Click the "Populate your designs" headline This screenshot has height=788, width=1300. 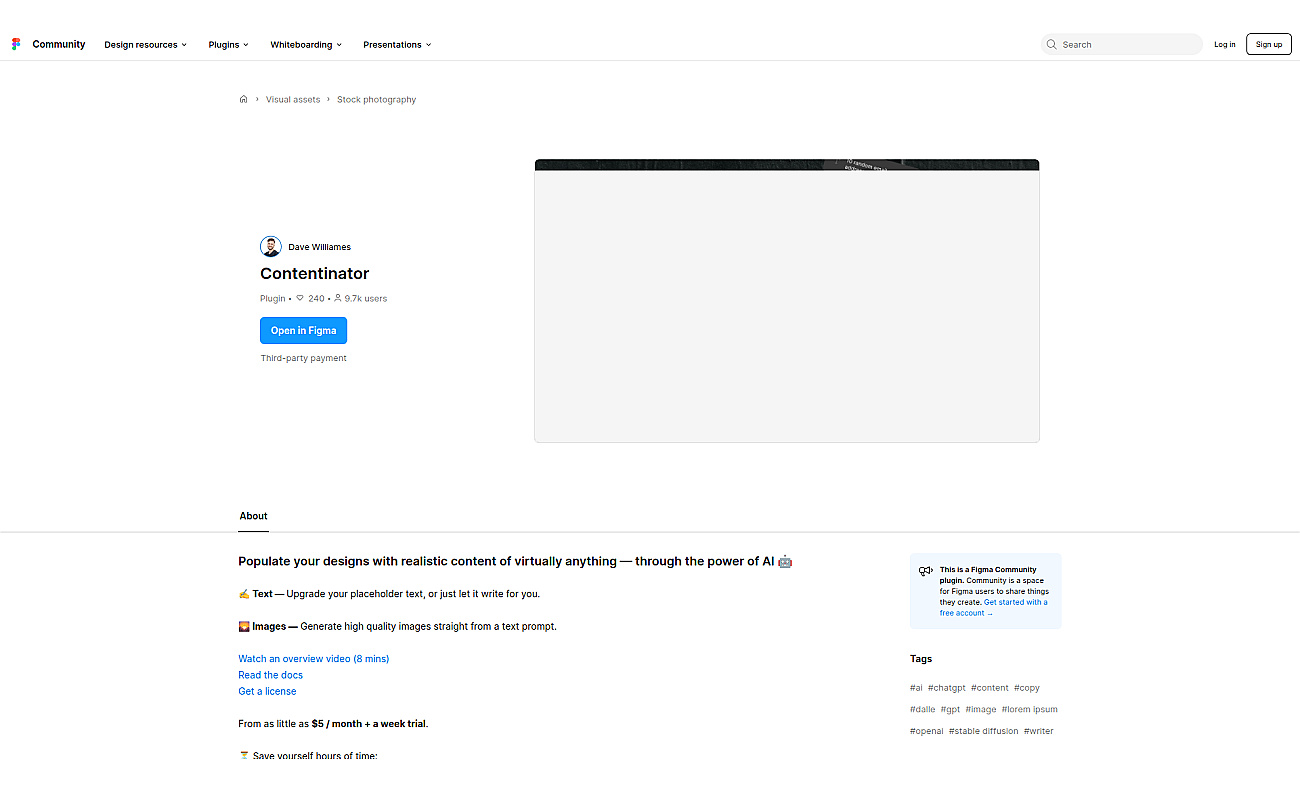515,561
